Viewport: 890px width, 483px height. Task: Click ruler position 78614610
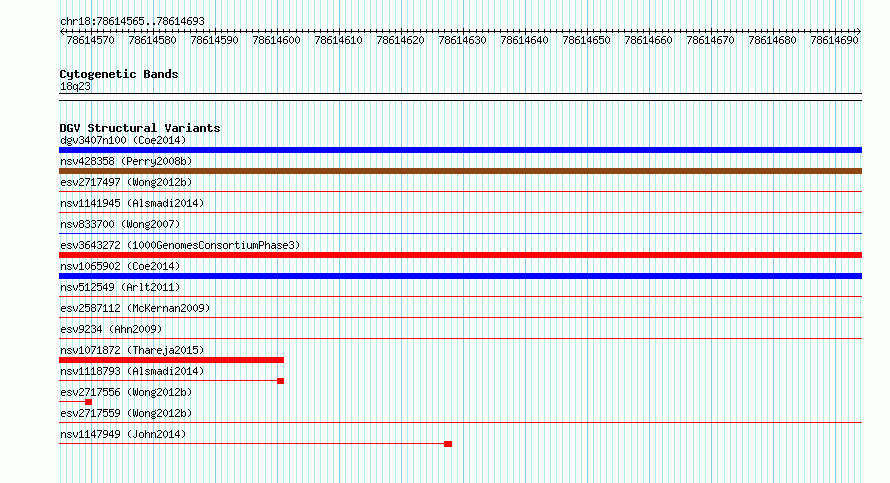click(x=338, y=40)
